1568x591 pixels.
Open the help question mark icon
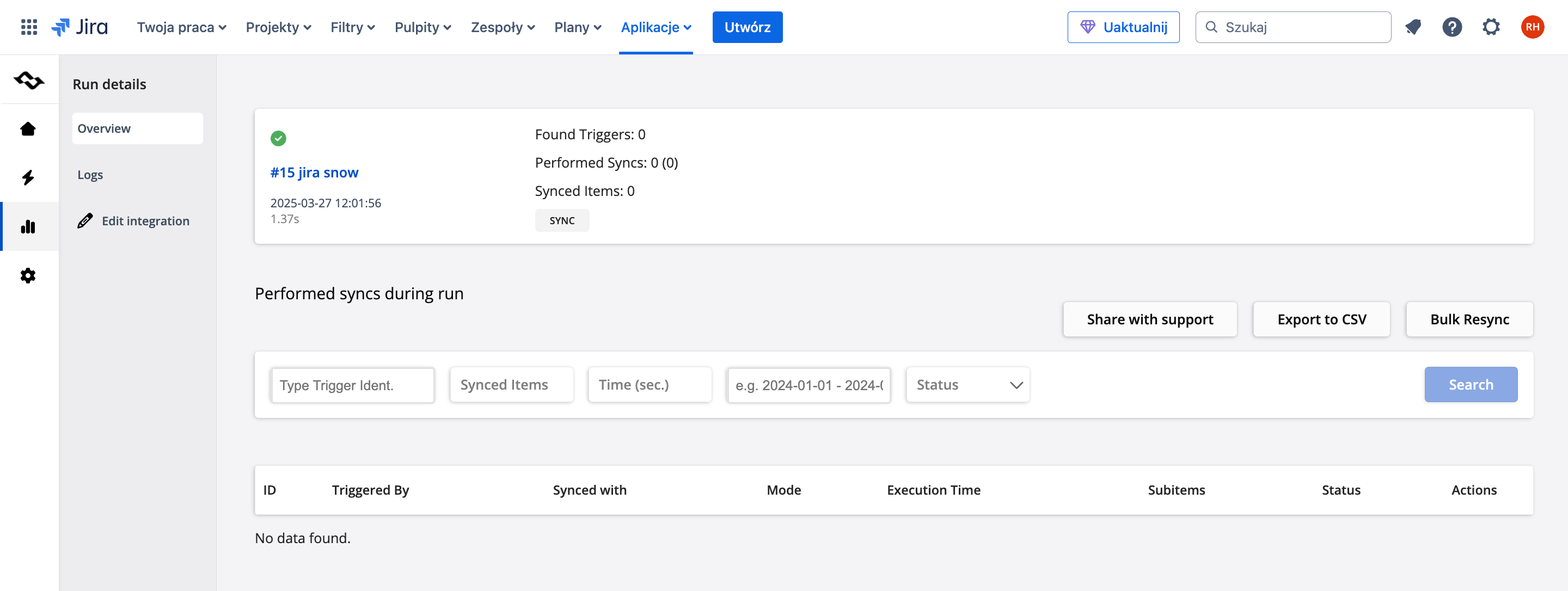1451,27
